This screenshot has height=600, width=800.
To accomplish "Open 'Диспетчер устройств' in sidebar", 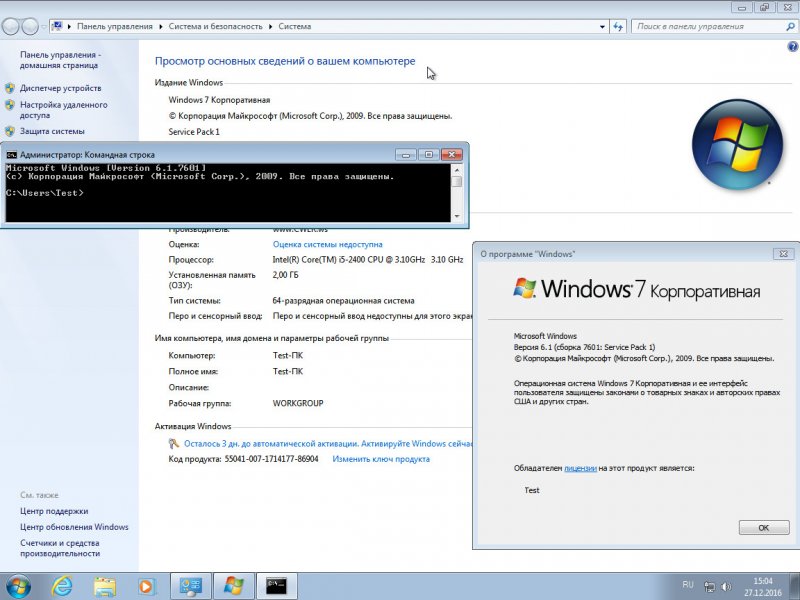I will click(60, 88).
